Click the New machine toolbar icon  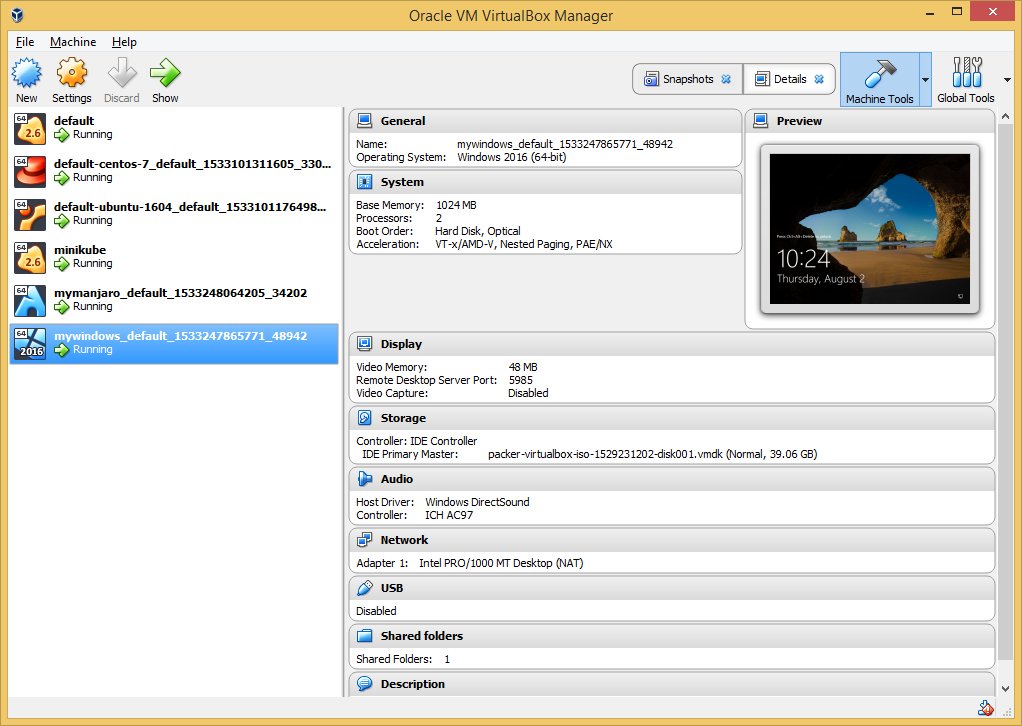click(27, 73)
